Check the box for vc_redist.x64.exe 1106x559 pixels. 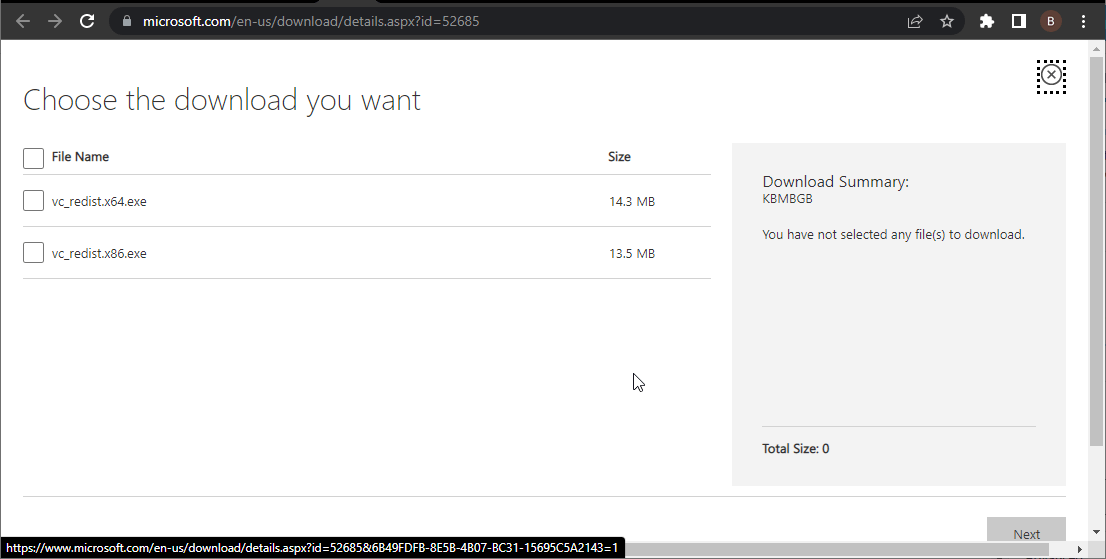(x=33, y=201)
